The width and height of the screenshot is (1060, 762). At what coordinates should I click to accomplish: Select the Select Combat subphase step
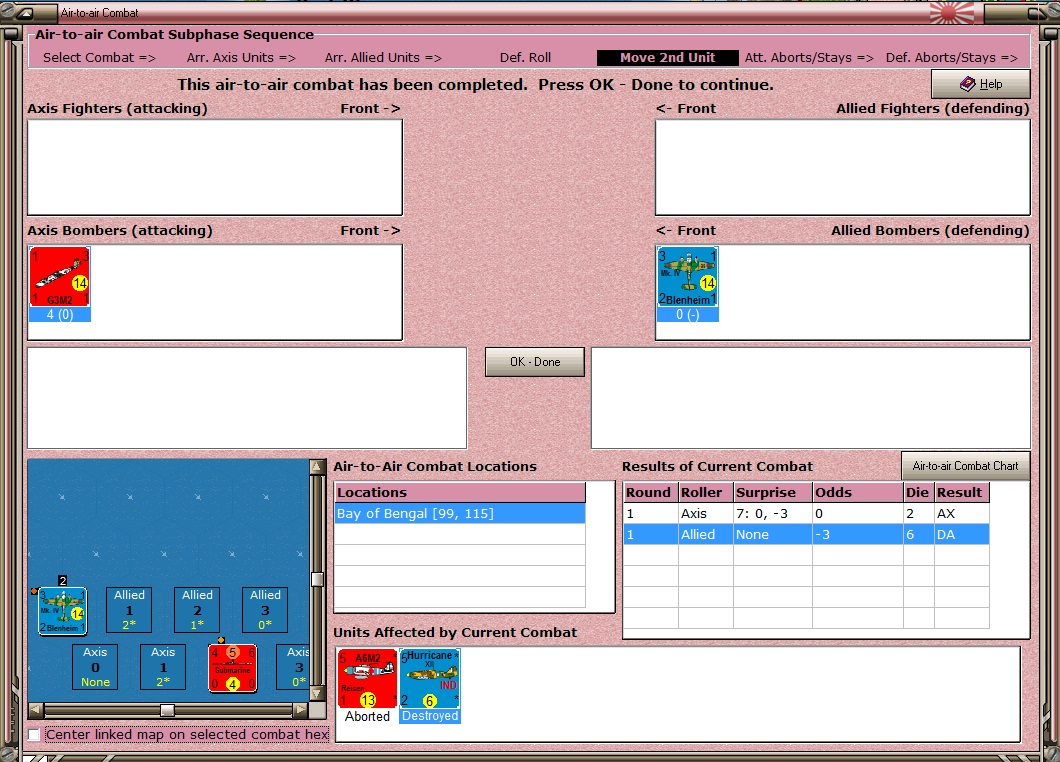(99, 57)
